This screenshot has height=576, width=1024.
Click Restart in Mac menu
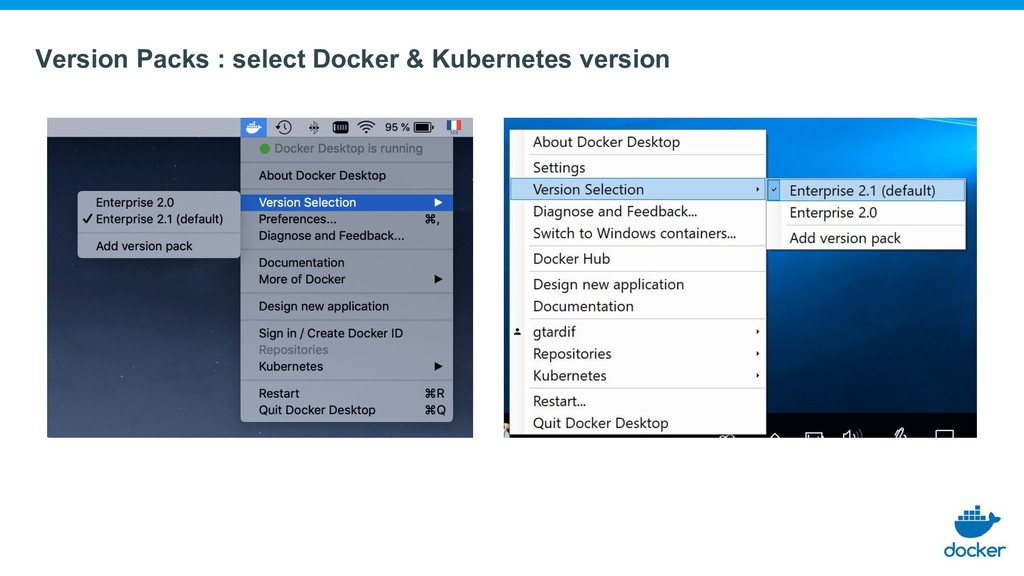pos(347,394)
